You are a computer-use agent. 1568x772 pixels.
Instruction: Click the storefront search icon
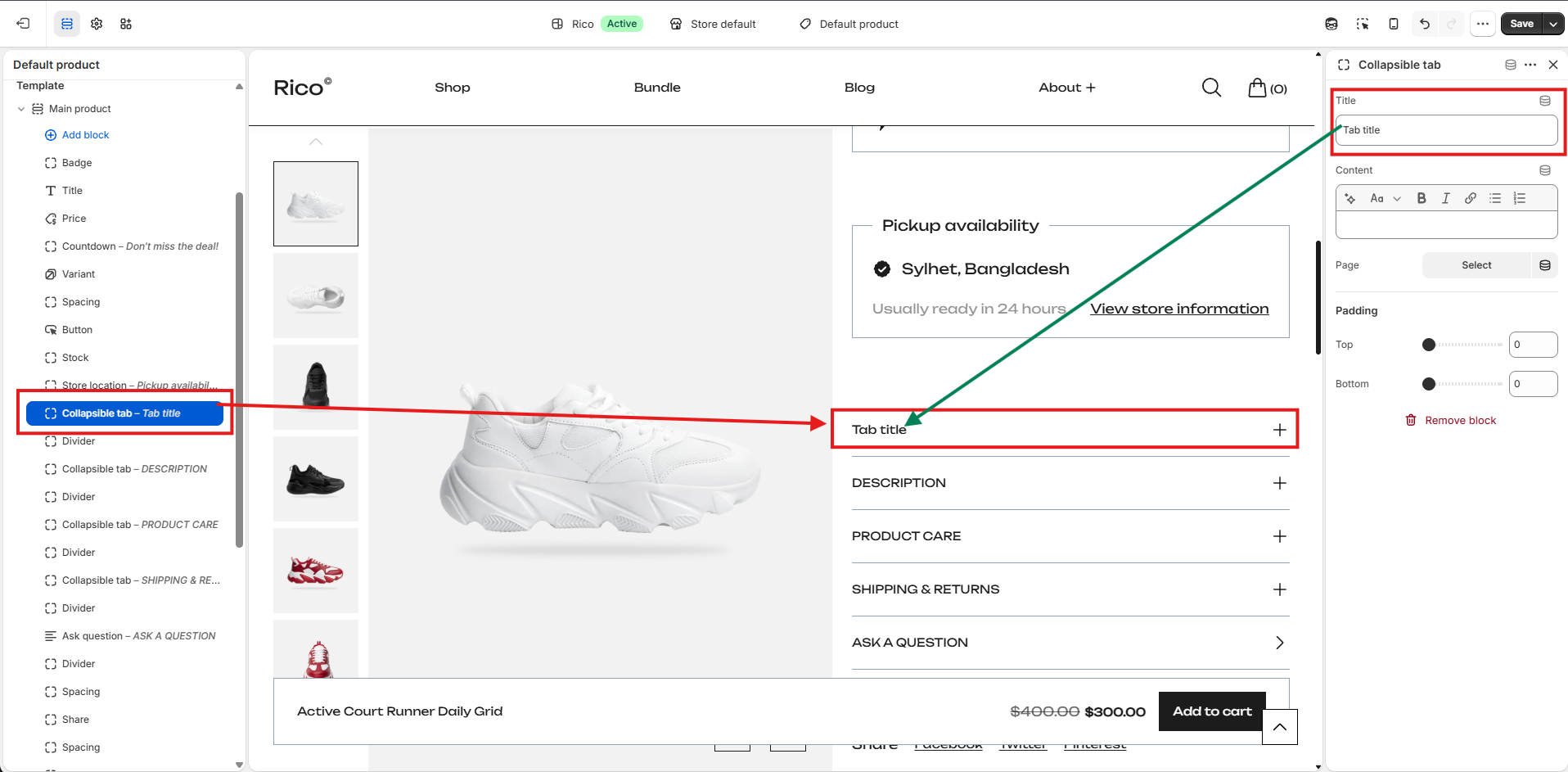pyautogui.click(x=1212, y=88)
